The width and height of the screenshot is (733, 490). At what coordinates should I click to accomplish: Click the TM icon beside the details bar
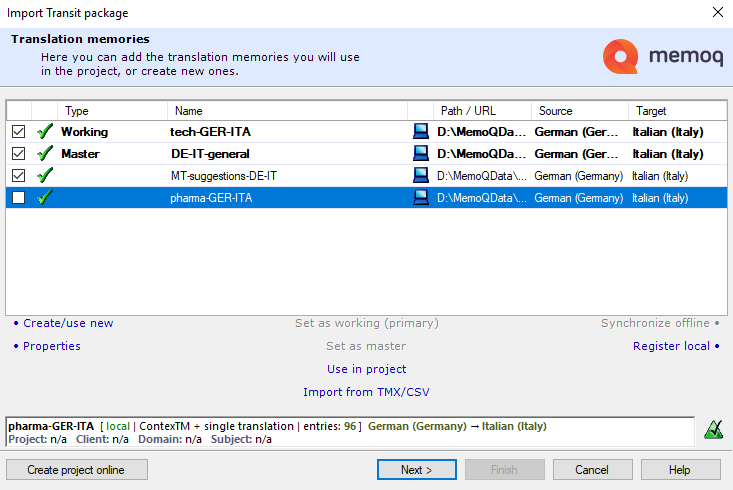(x=712, y=431)
